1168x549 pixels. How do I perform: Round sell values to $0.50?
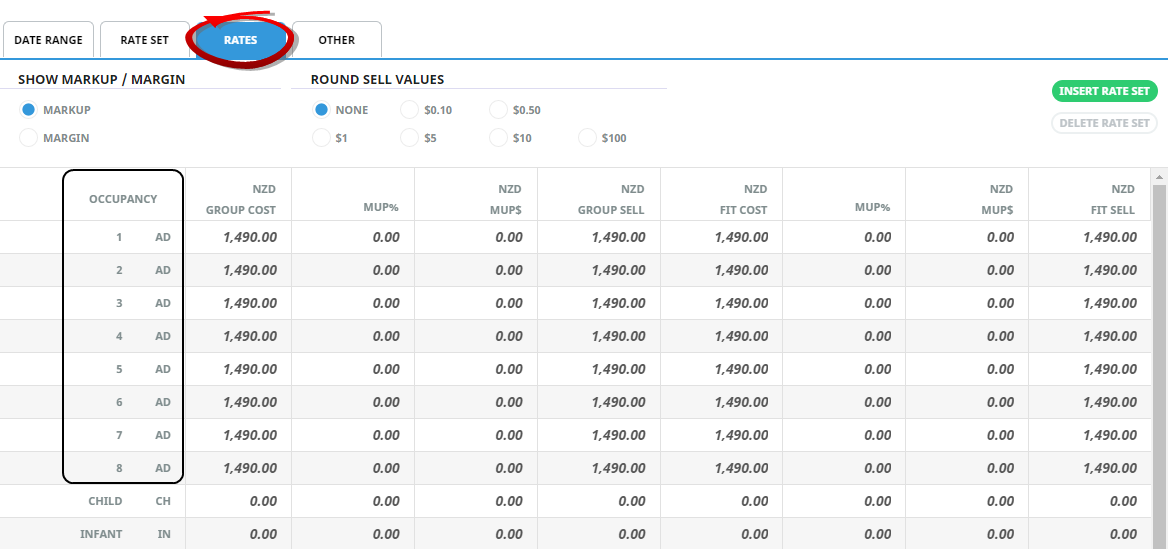point(498,110)
